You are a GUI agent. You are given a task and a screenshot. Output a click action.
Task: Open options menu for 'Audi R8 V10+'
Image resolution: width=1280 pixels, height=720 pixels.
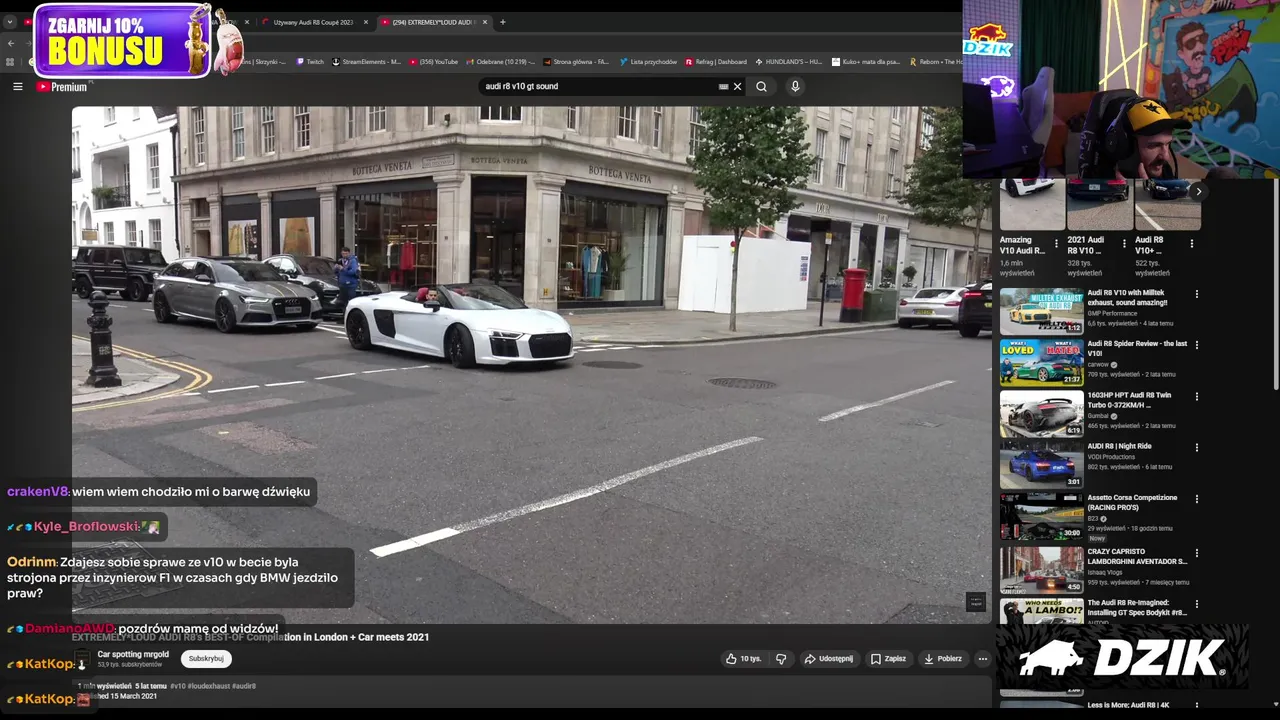coord(1191,243)
